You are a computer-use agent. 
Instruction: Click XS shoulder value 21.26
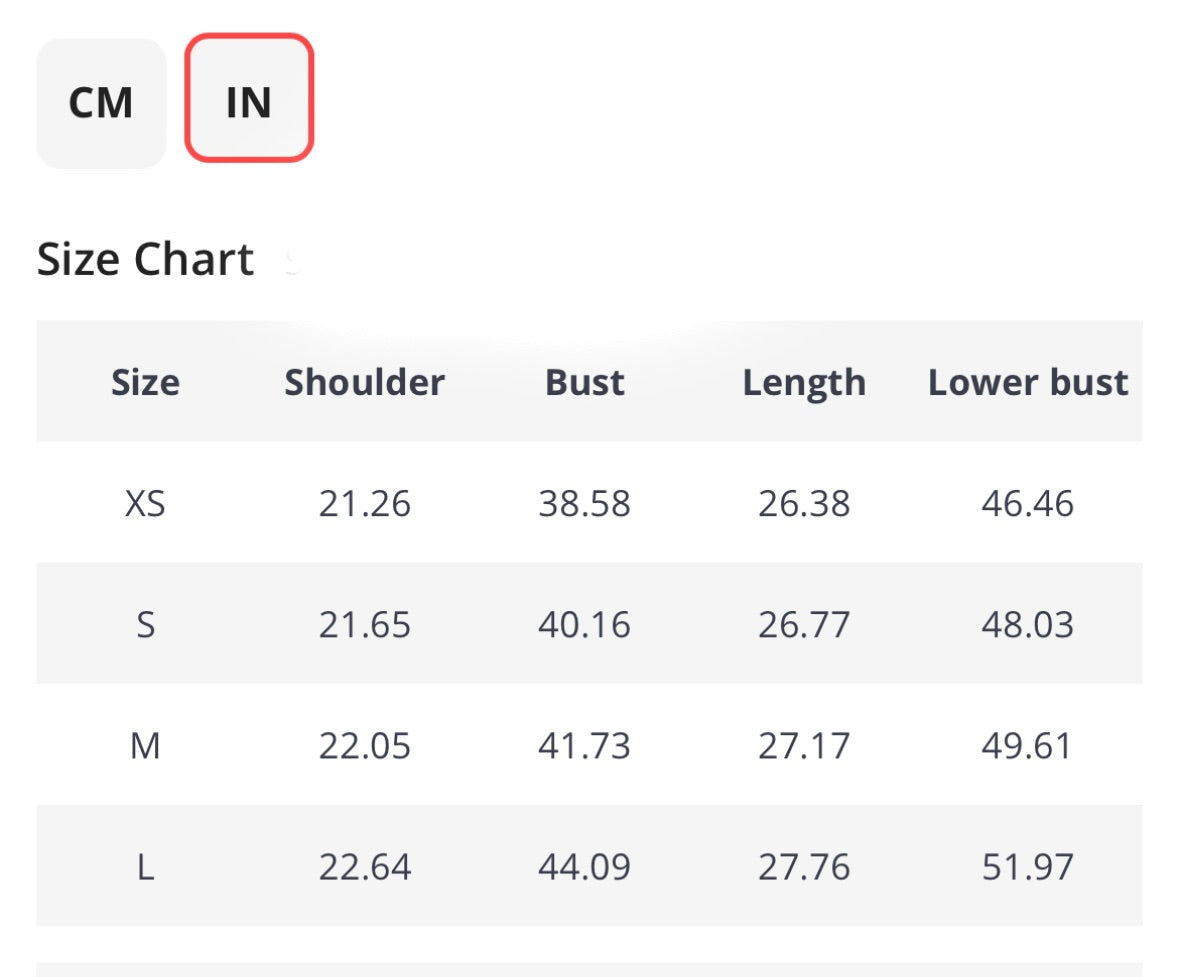click(365, 503)
